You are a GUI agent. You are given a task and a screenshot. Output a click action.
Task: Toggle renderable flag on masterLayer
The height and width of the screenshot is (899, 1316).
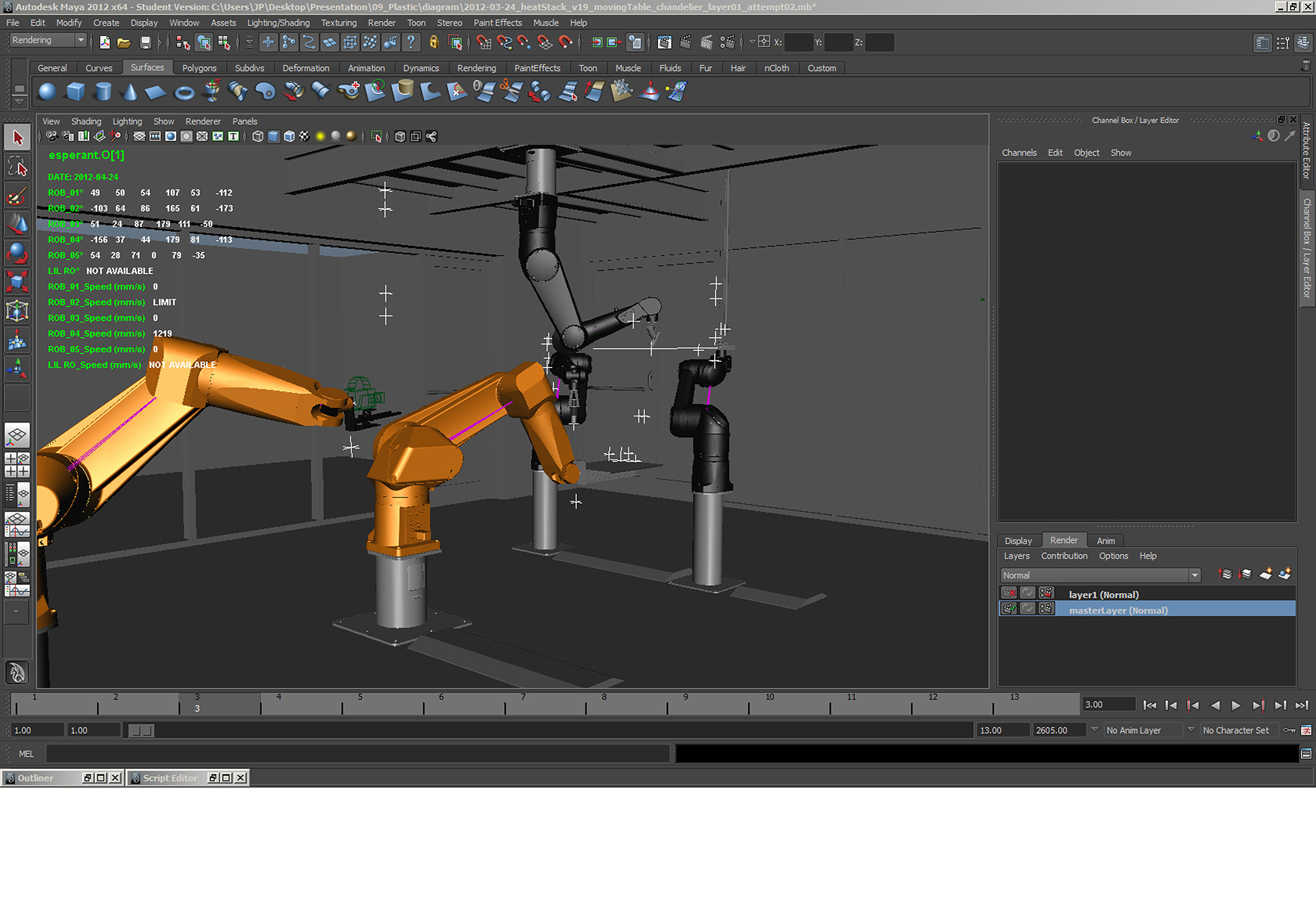[x=1009, y=609]
